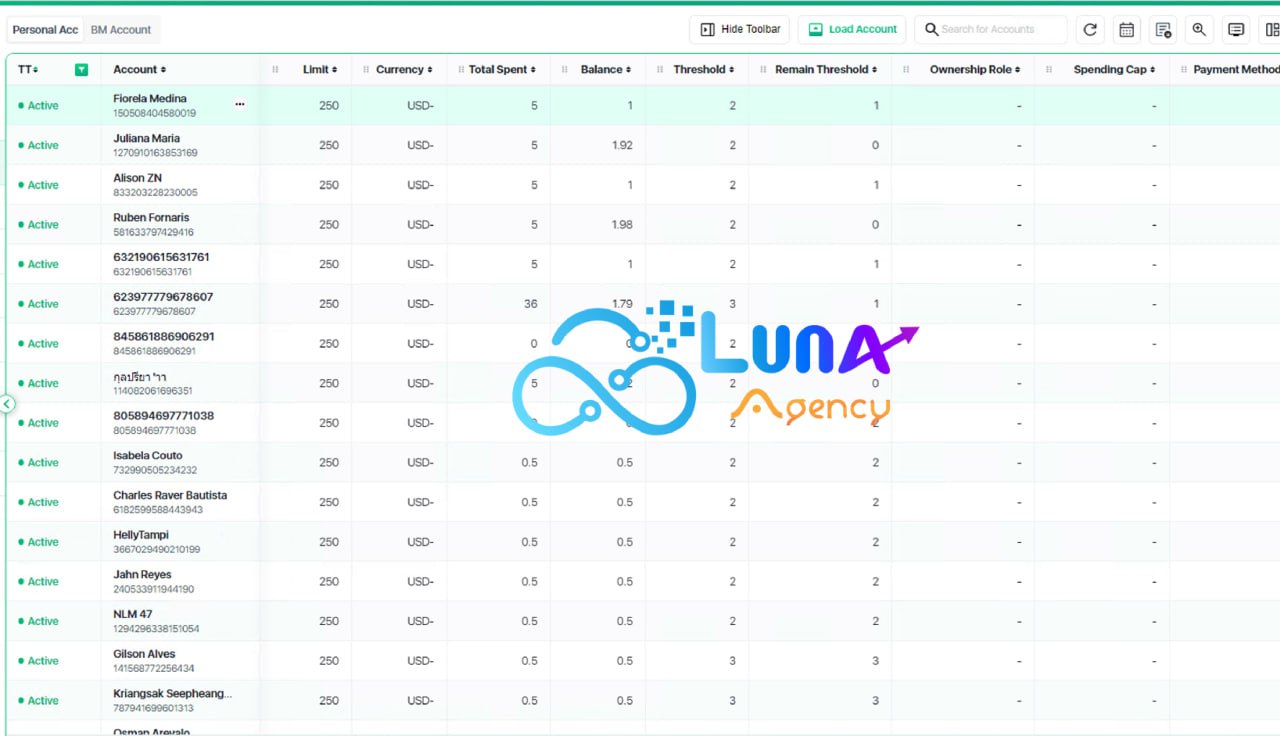Select the Alison ZN account

[x=137, y=178]
